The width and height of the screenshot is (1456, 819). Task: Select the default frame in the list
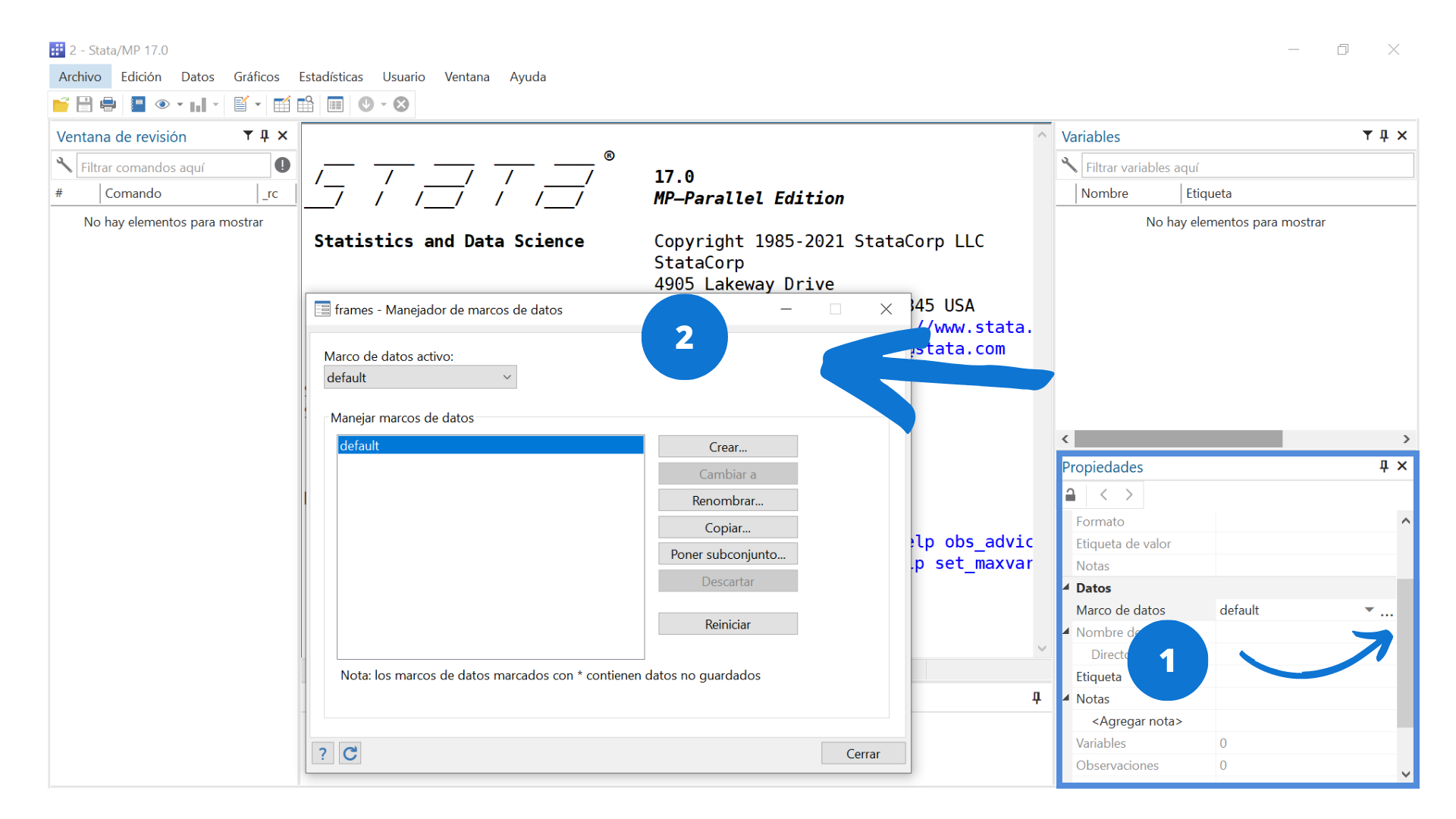(x=491, y=445)
